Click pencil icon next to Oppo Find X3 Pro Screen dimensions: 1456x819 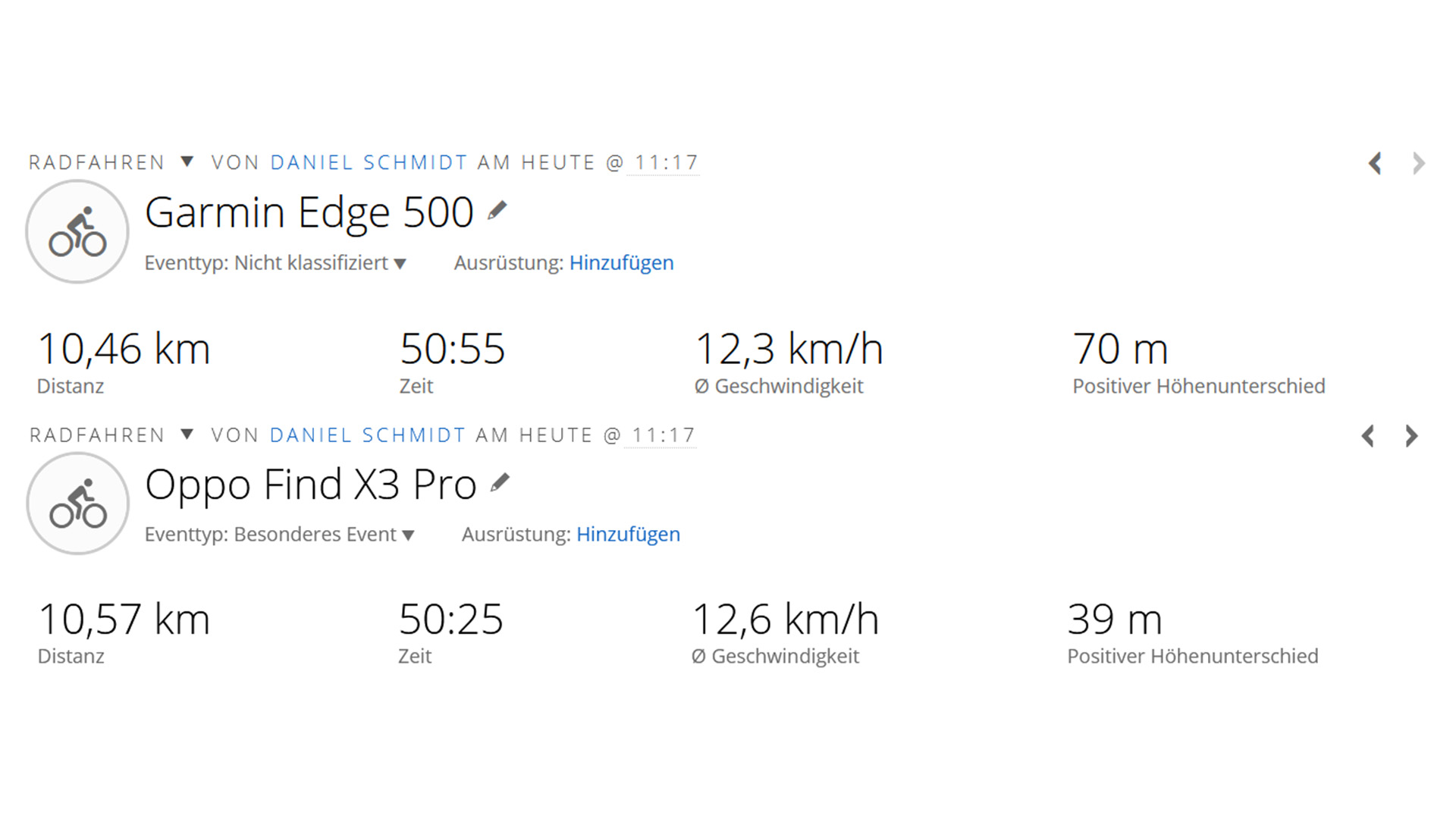point(500,482)
